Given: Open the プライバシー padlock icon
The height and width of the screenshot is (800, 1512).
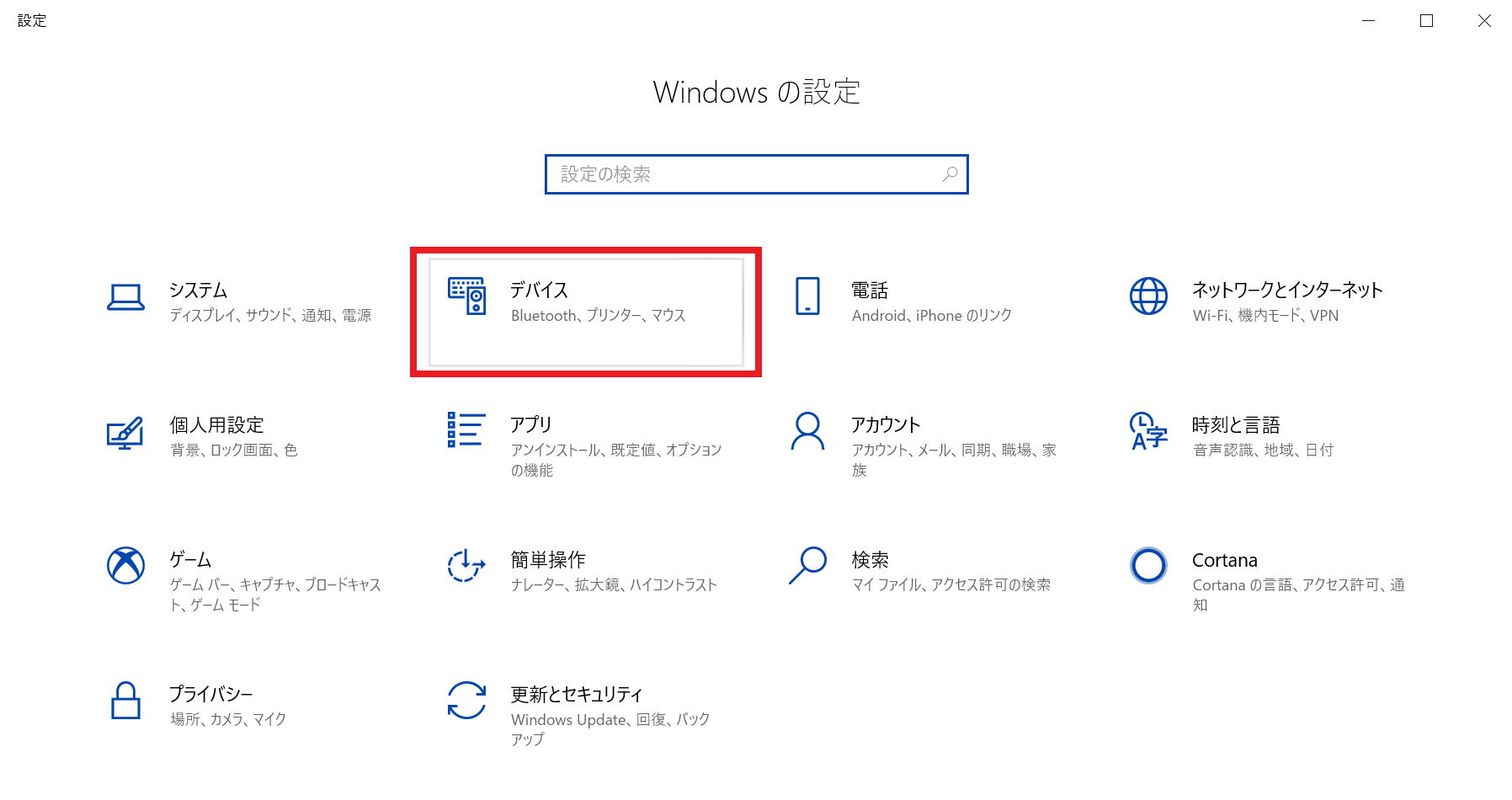Looking at the screenshot, I should [x=125, y=700].
